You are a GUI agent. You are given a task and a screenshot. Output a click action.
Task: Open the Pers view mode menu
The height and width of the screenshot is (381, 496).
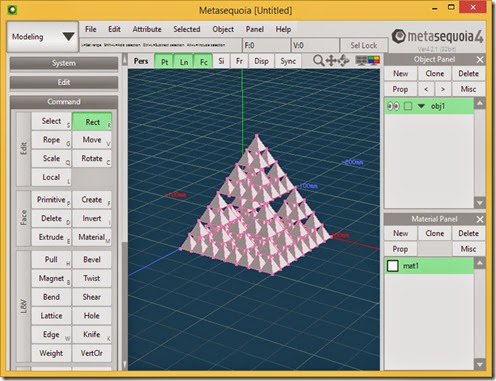click(141, 61)
